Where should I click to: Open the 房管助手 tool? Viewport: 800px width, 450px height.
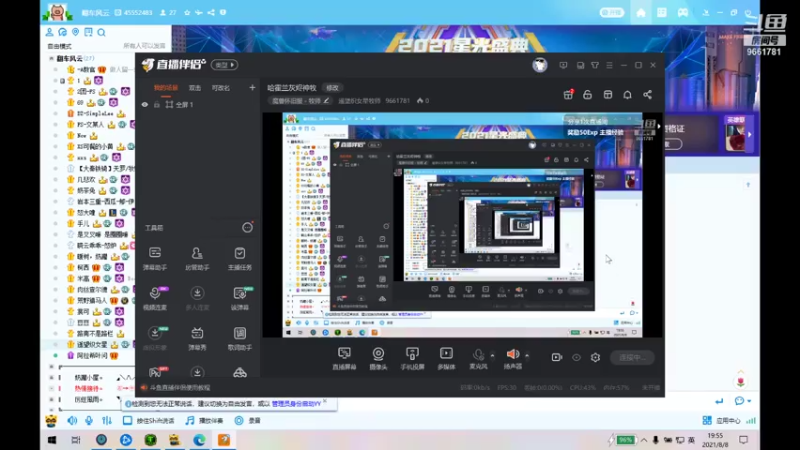[197, 258]
